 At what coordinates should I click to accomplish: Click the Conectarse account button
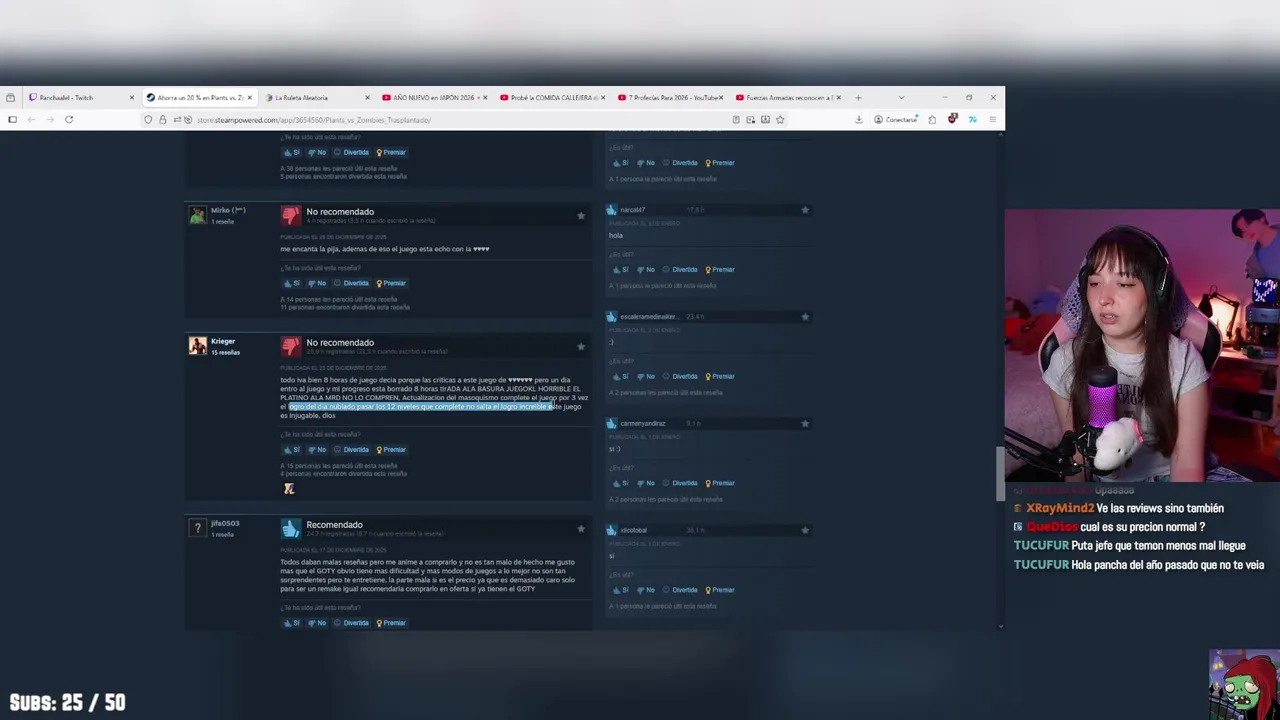coord(895,120)
